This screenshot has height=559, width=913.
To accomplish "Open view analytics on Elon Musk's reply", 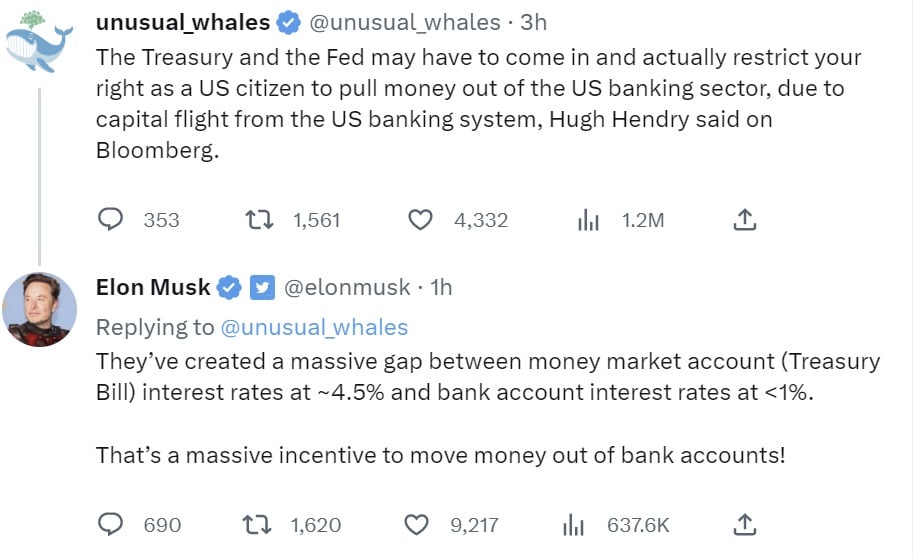I will [x=574, y=524].
